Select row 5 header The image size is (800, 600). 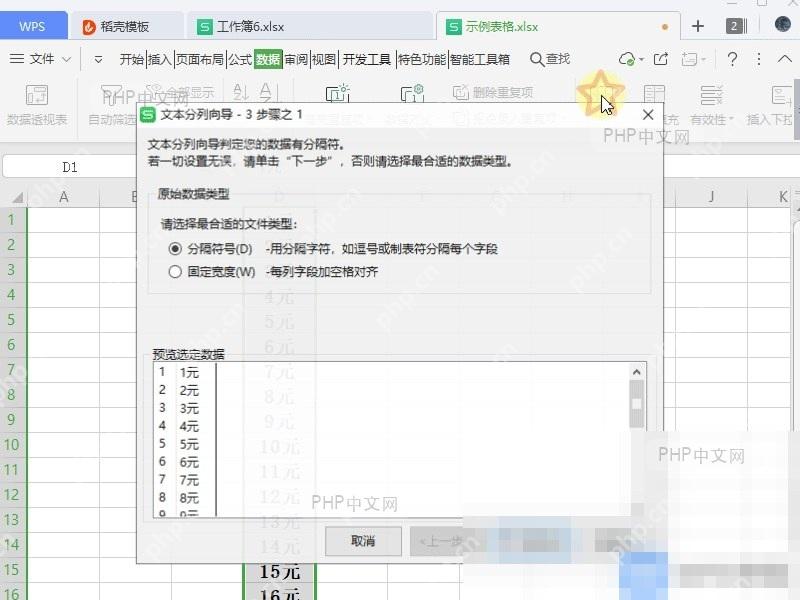tap(12, 319)
